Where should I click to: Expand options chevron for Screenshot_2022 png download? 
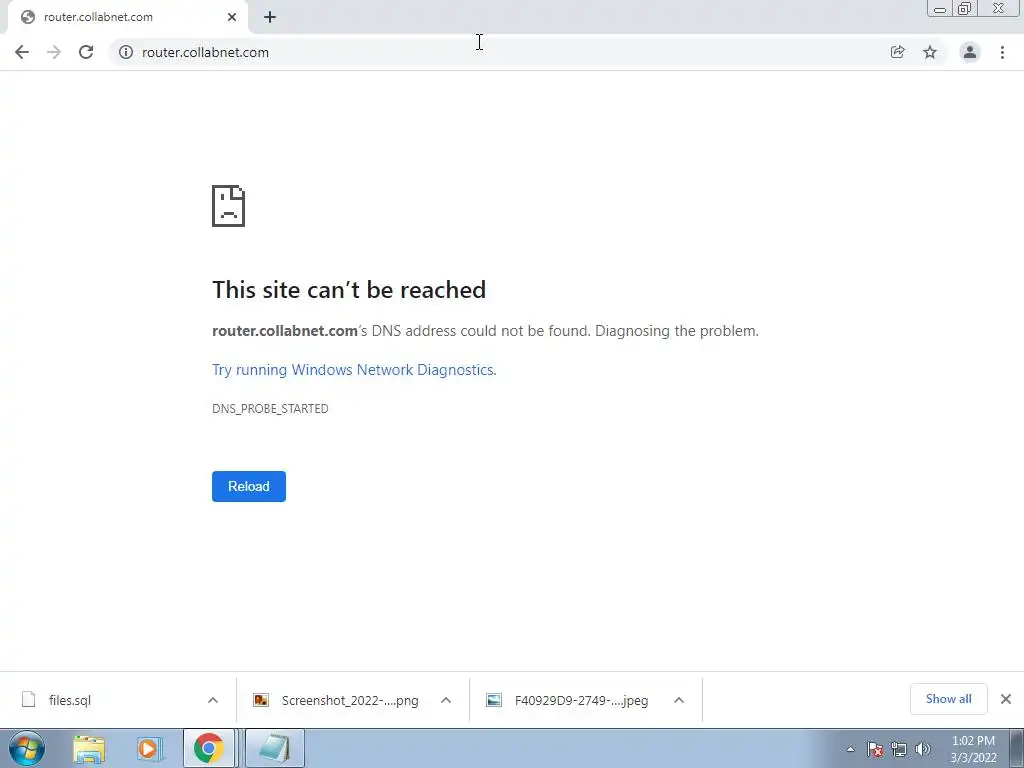[x=446, y=700]
